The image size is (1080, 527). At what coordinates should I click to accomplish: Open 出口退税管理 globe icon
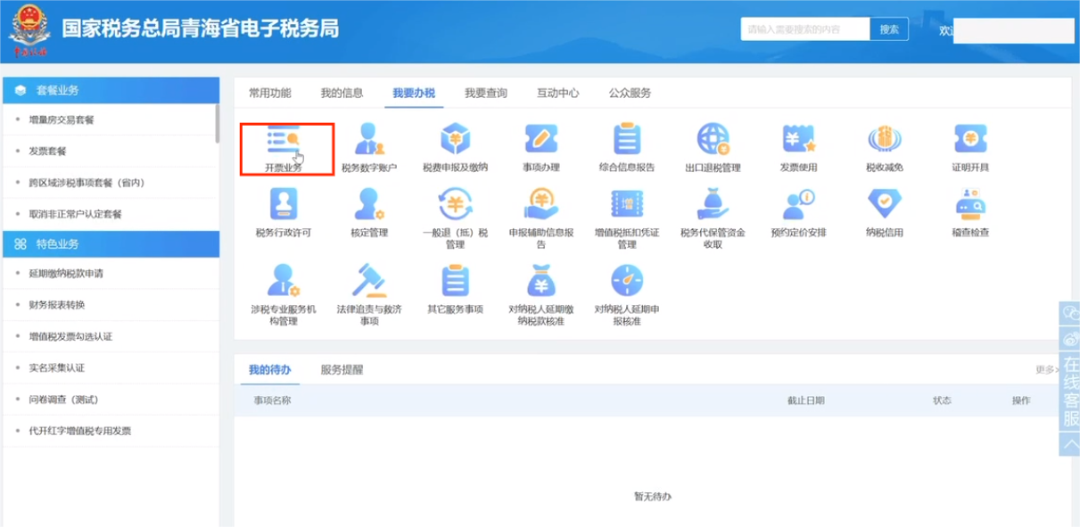coord(713,139)
